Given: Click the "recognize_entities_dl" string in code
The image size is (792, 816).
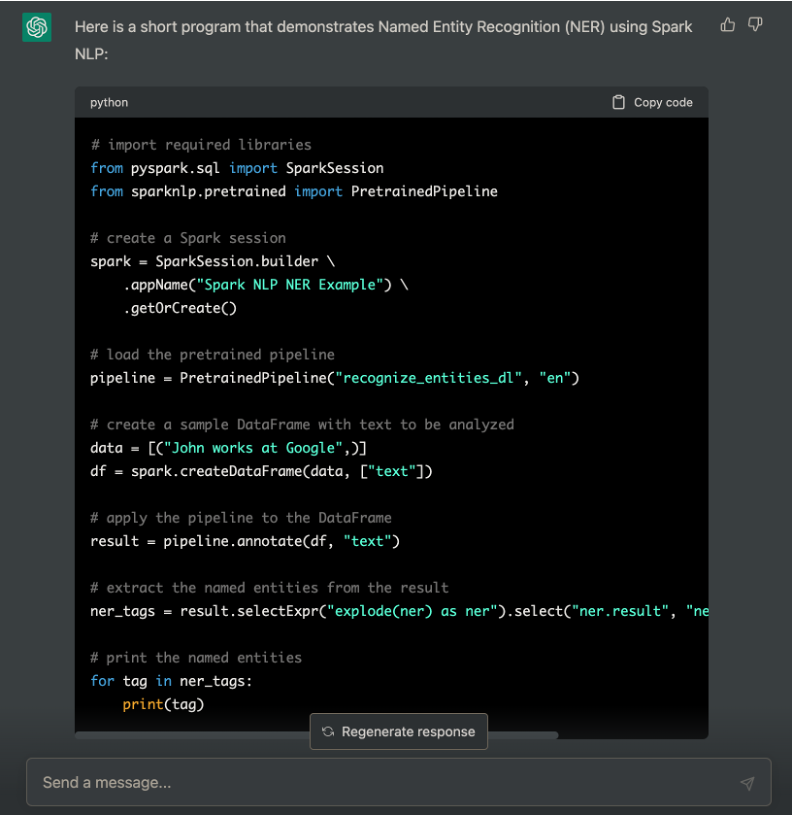Looking at the screenshot, I should click(428, 378).
